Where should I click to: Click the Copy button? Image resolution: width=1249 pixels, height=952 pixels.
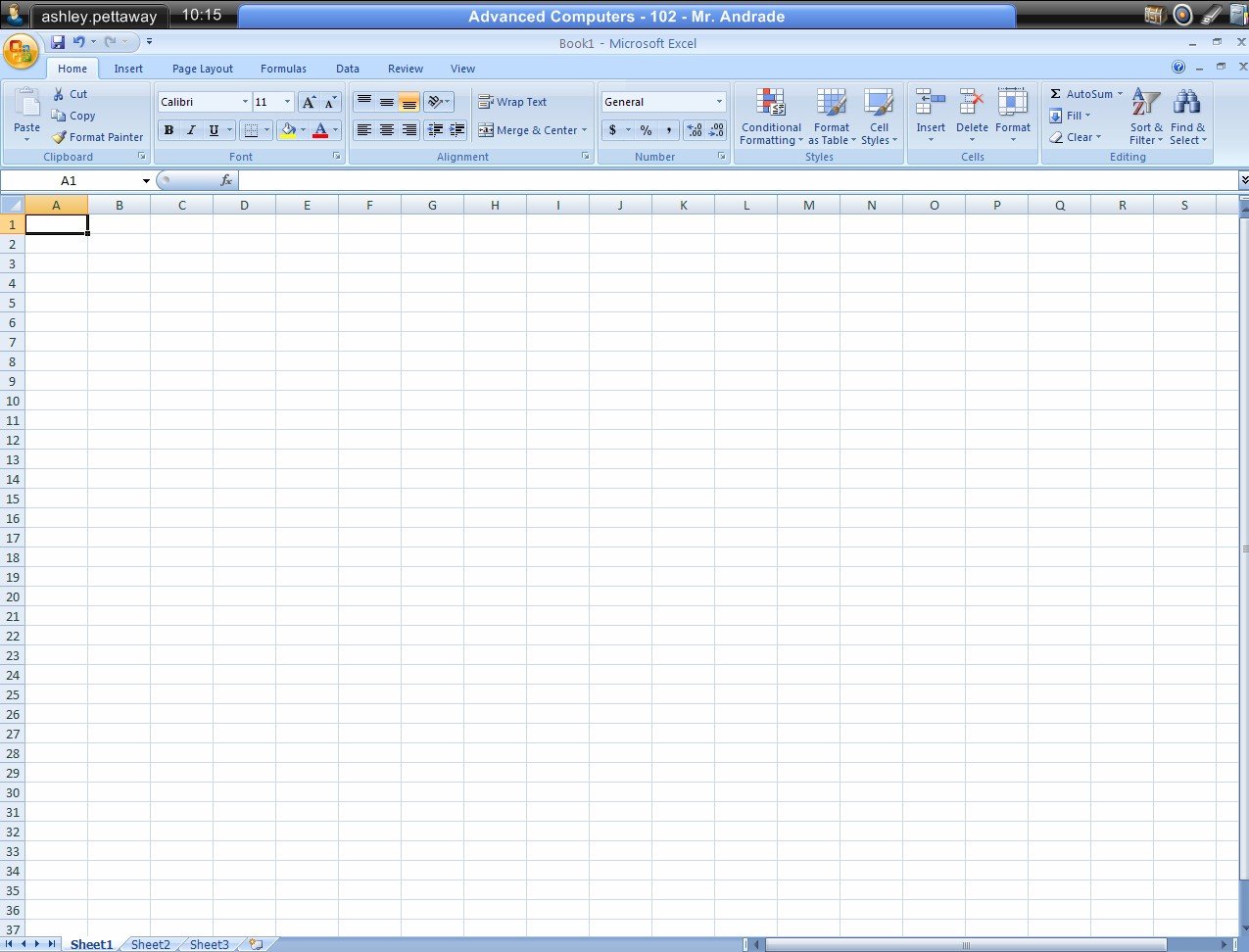73,116
